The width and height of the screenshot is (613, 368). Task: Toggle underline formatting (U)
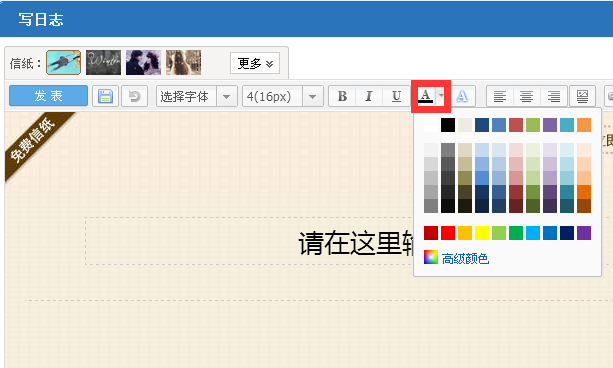[396, 96]
